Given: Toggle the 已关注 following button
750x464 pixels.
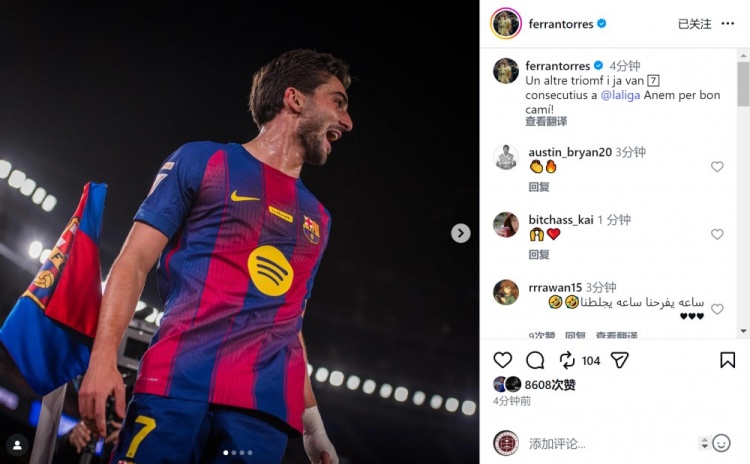Looking at the screenshot, I should (694, 24).
